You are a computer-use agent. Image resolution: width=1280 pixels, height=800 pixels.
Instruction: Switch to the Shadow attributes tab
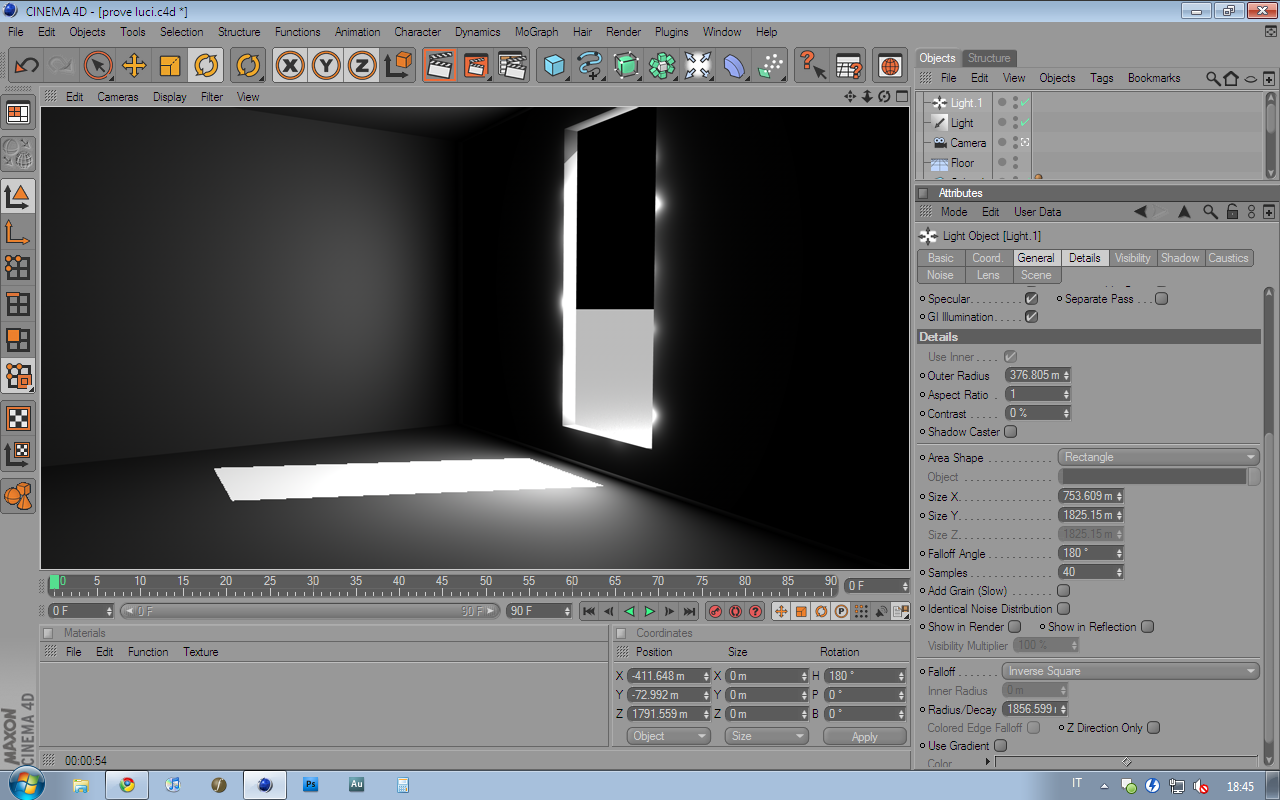(1180, 258)
